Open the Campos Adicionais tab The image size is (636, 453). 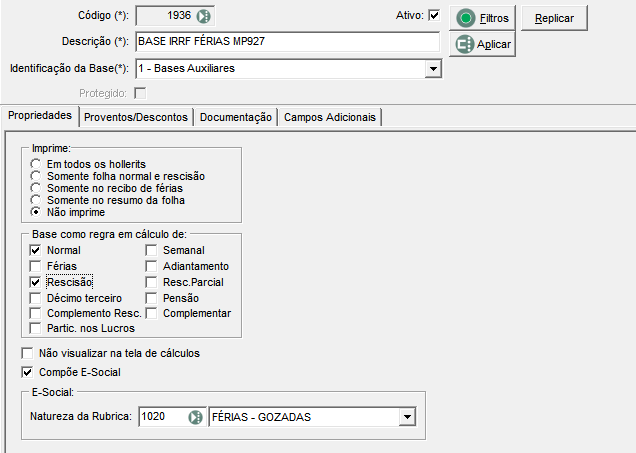tap(330, 117)
